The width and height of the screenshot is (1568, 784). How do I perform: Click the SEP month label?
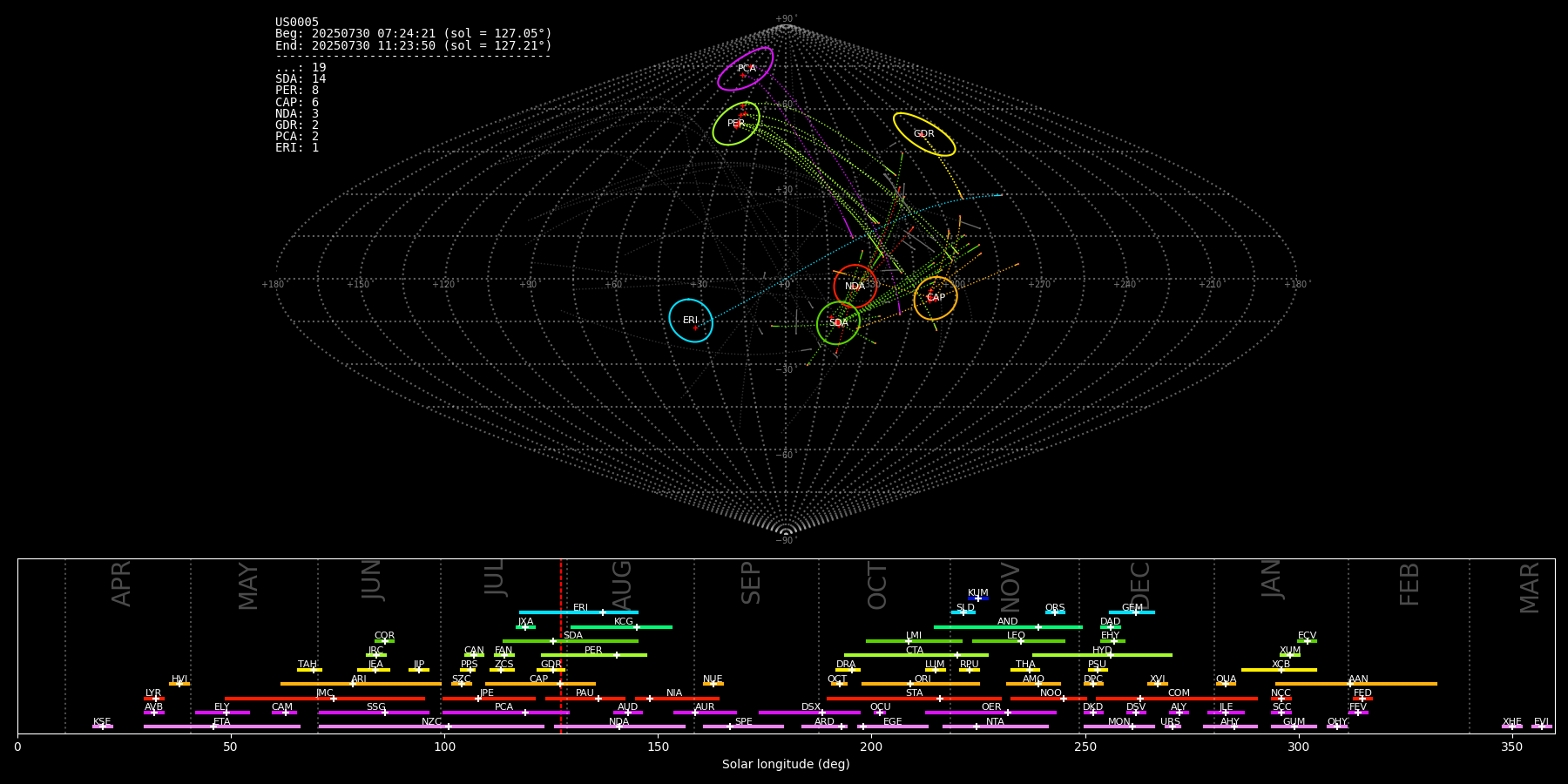click(x=751, y=583)
